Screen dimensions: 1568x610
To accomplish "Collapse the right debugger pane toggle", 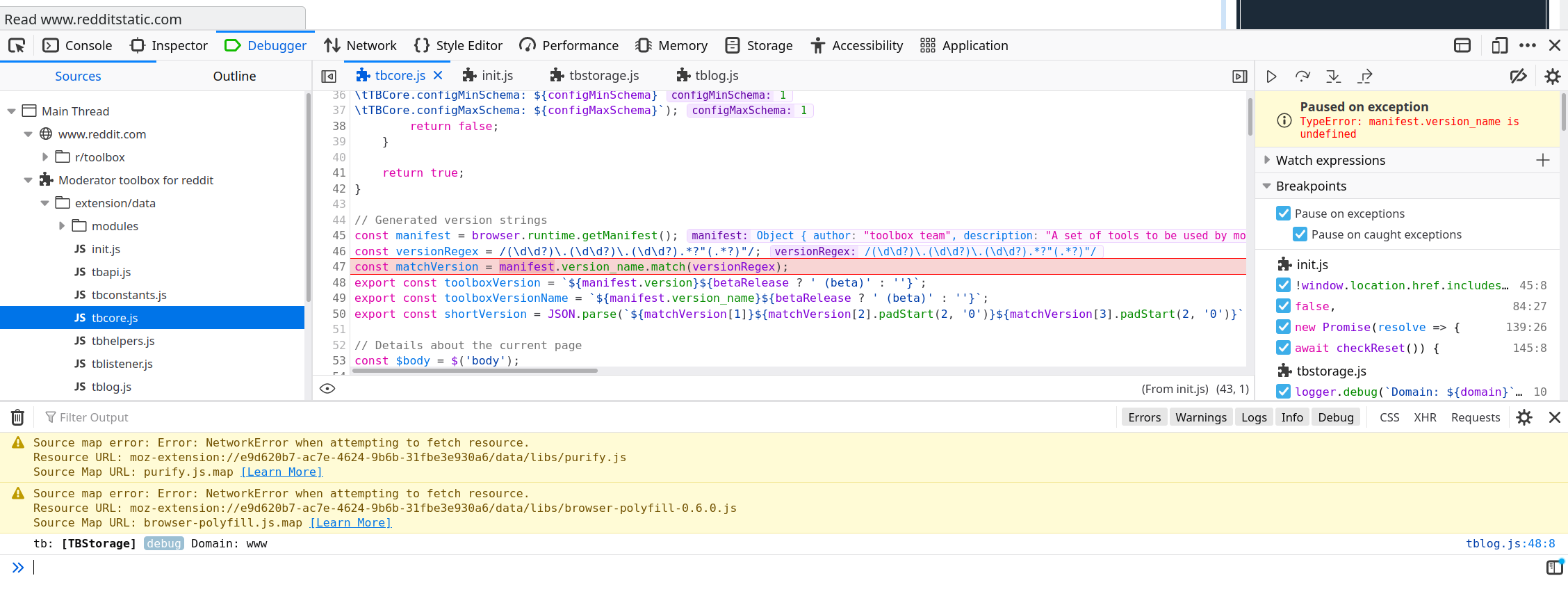I will [1239, 77].
